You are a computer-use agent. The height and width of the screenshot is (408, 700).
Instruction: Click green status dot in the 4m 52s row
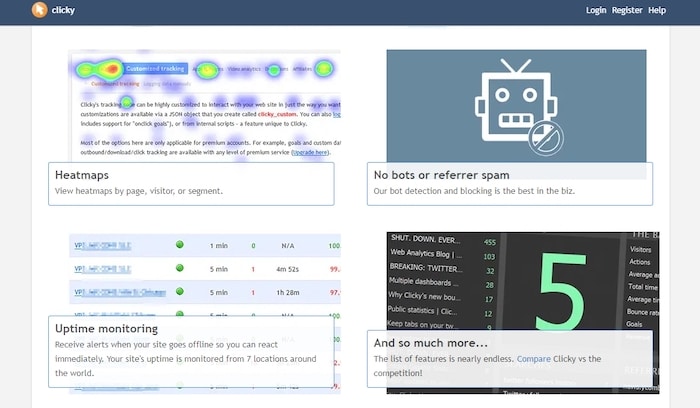[179, 268]
